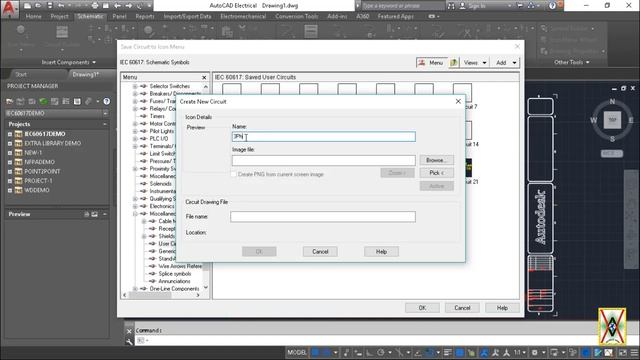Open the Conversion Tools ribbon tab

tap(297, 16)
